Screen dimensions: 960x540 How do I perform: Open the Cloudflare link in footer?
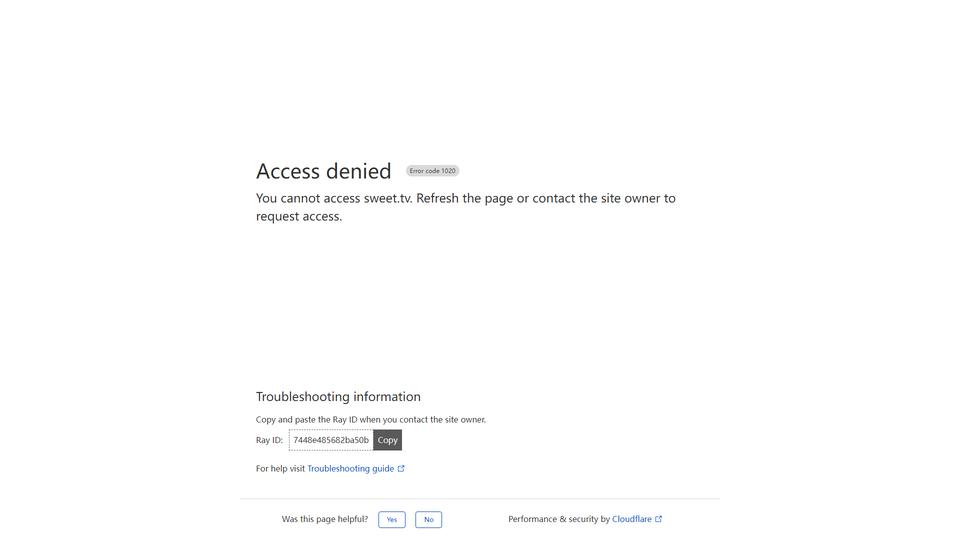(x=632, y=519)
